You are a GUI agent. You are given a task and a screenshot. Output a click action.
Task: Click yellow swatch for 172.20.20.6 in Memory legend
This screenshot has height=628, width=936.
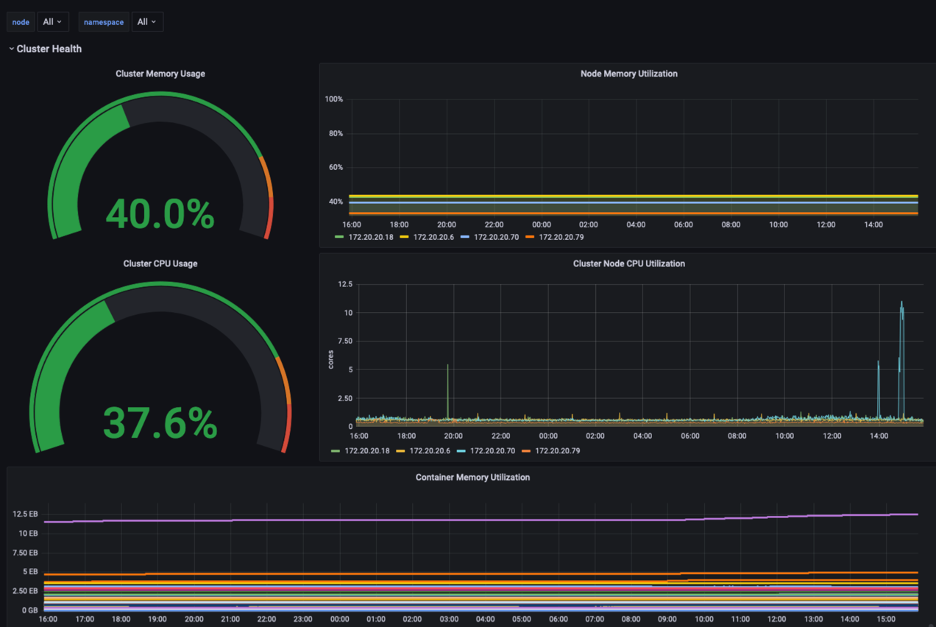[404, 237]
